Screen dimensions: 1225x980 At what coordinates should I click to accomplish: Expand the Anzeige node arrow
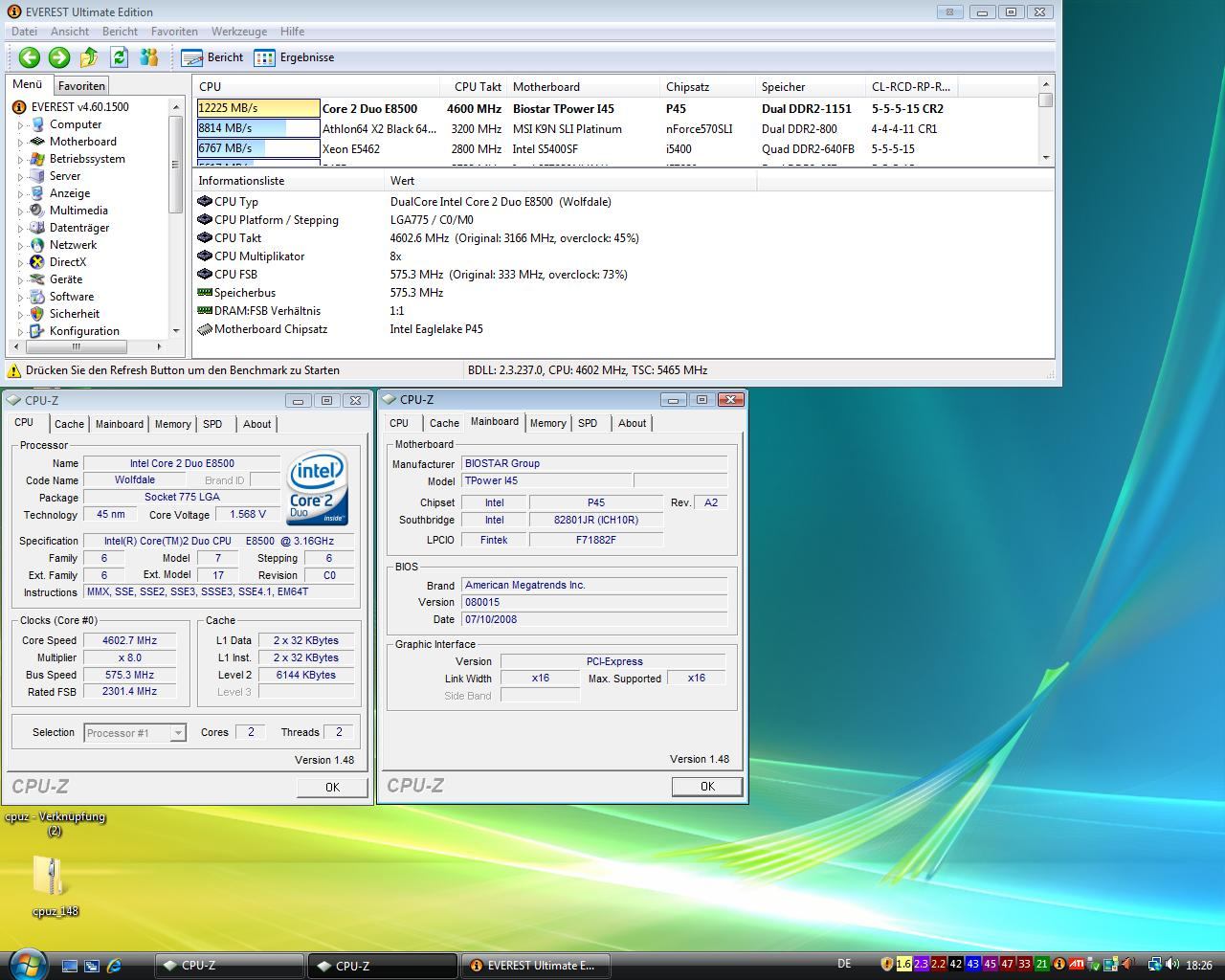20,194
